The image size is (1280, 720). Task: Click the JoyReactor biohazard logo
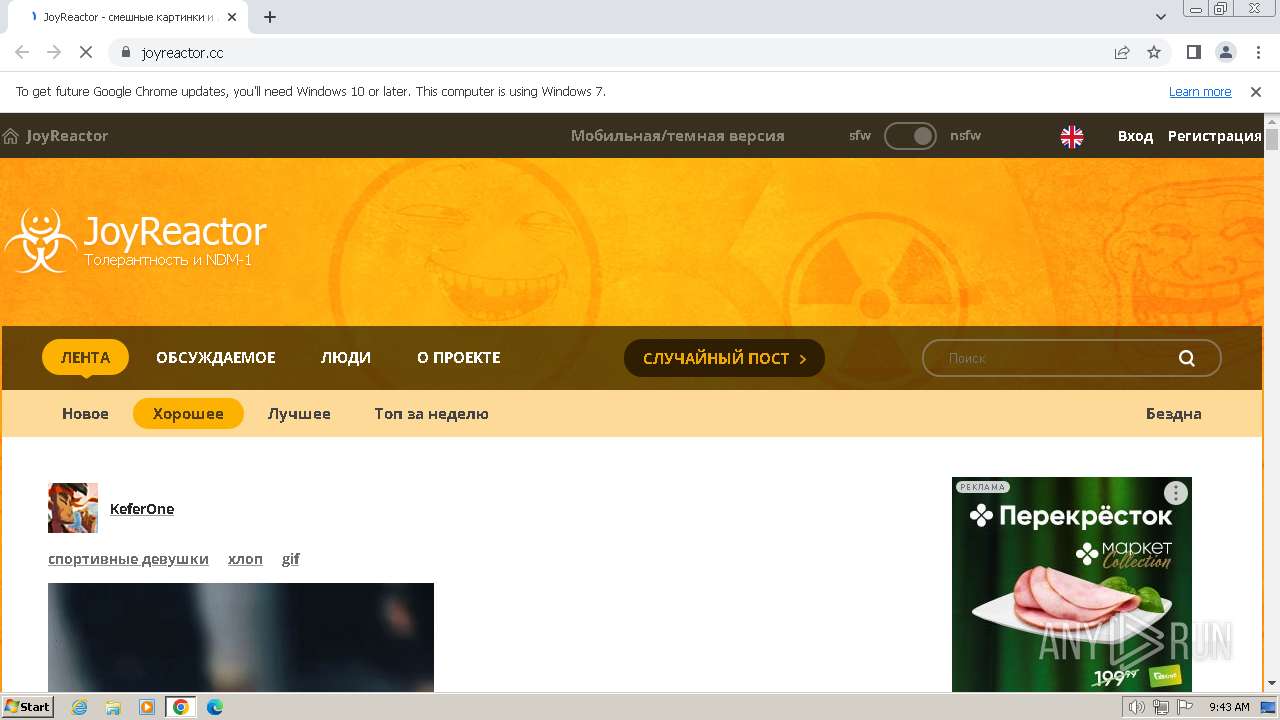click(40, 240)
